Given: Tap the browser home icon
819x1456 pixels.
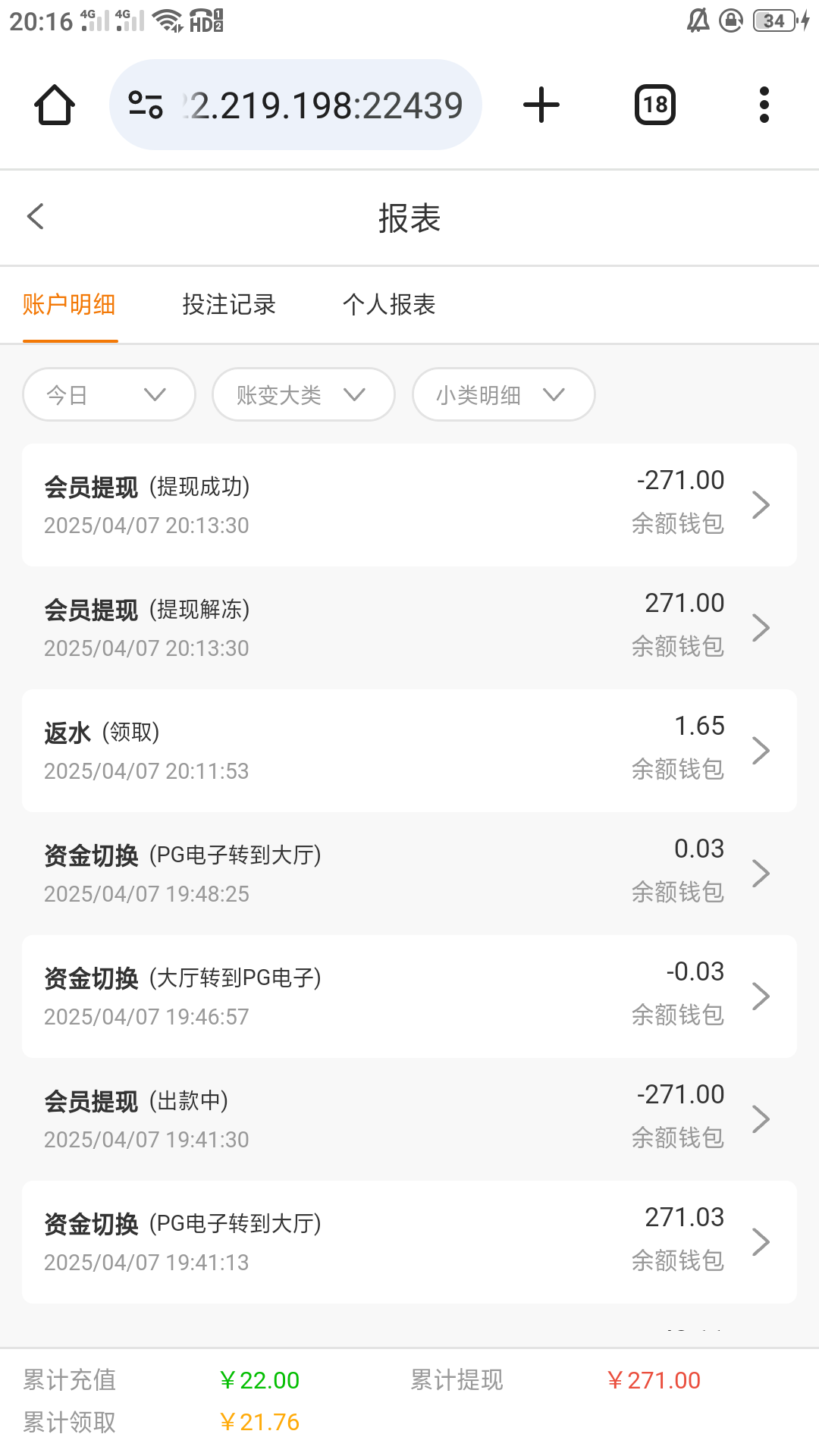Looking at the screenshot, I should 55,105.
